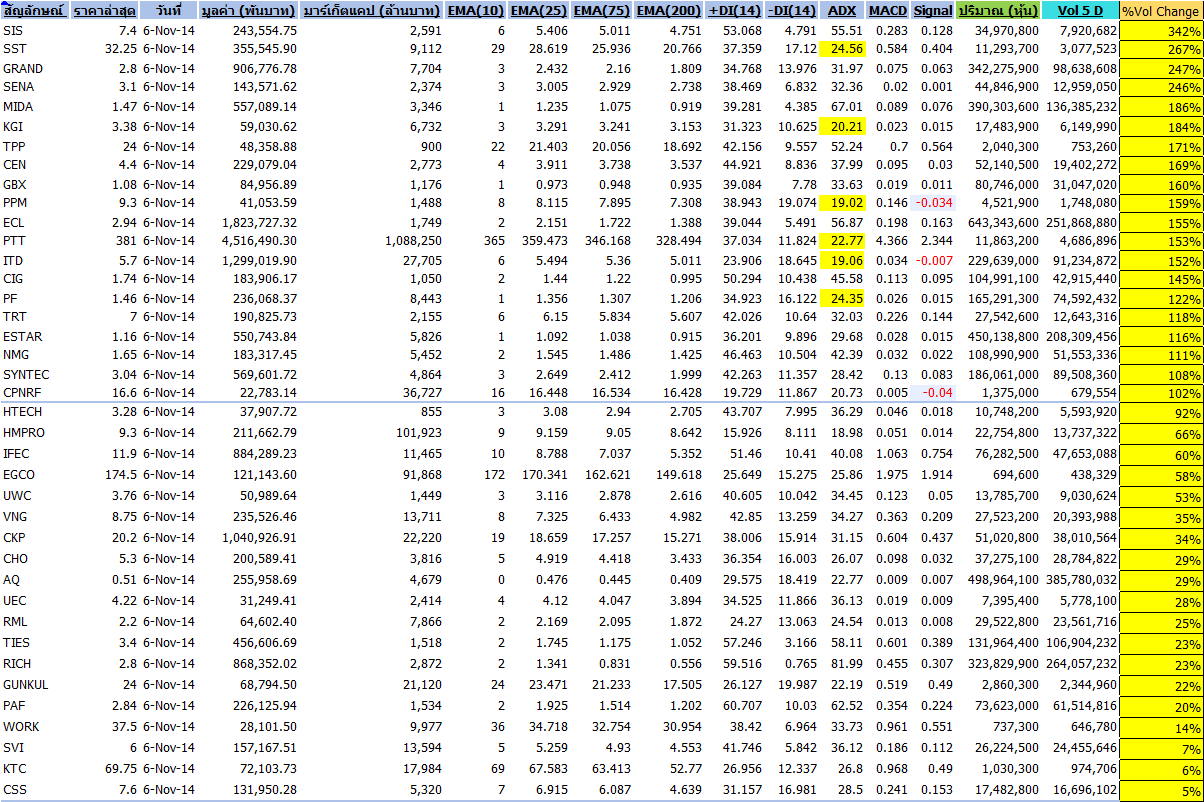Click the red Signal value -0.04
The height and width of the screenshot is (802, 1204).
933,393
